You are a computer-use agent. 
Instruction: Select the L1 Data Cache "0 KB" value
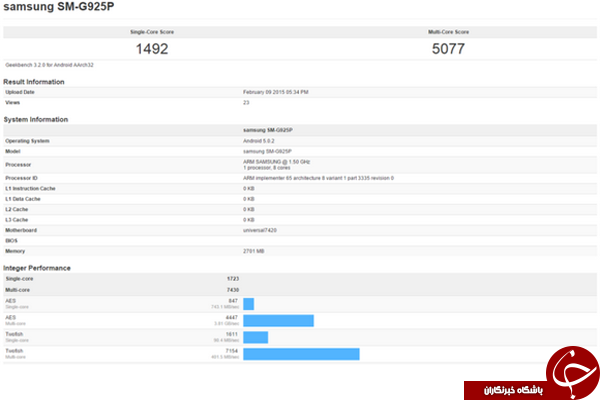point(249,199)
